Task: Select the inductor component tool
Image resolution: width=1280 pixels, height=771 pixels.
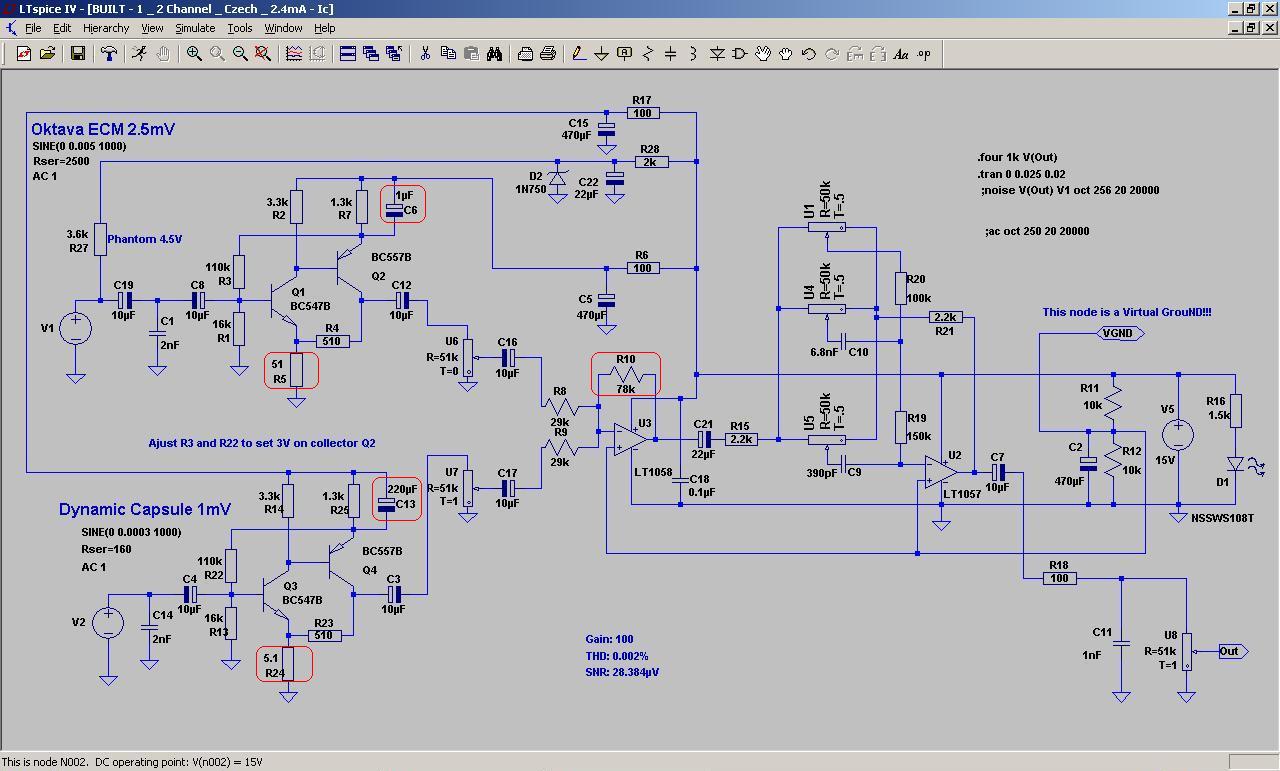Action: point(693,54)
